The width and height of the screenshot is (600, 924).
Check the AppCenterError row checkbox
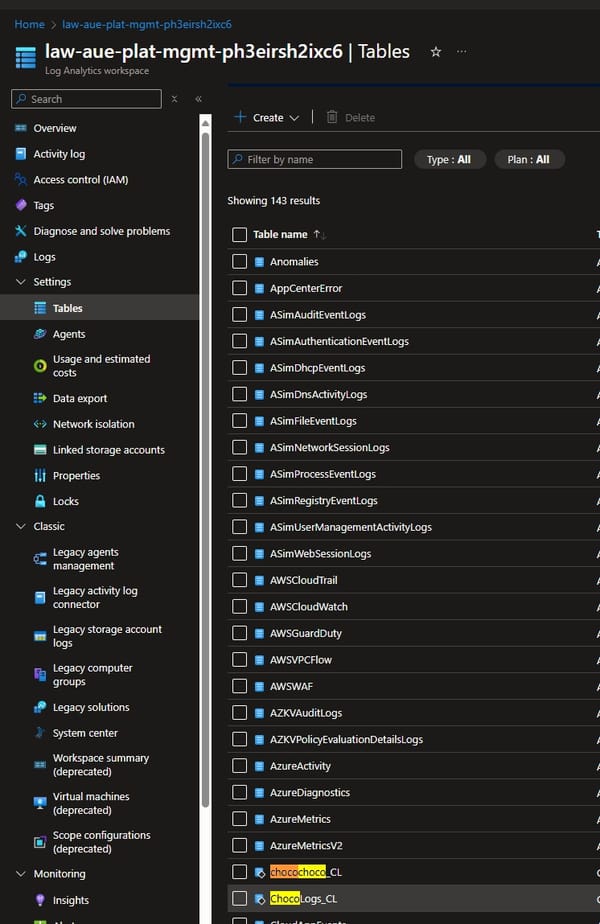pyautogui.click(x=239, y=288)
